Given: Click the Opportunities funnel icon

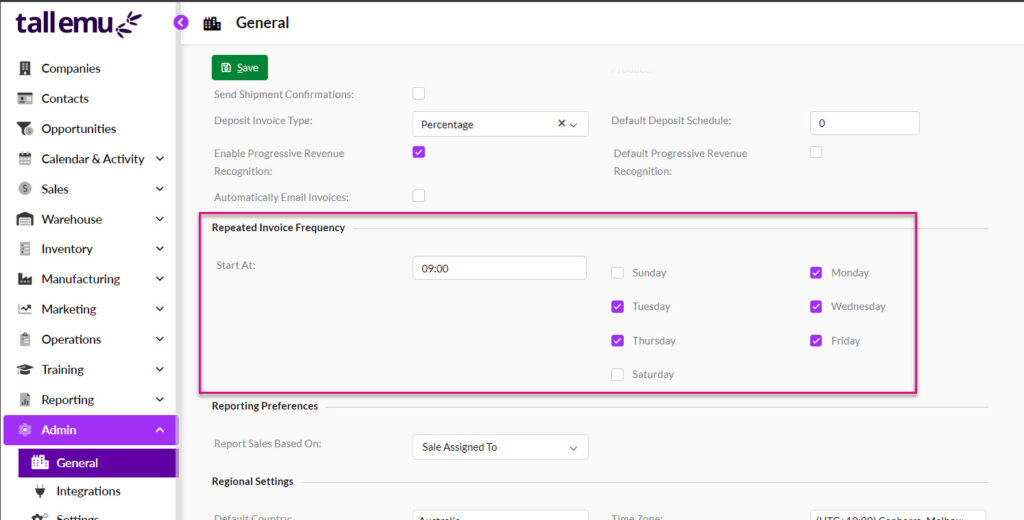Looking at the screenshot, I should click(25, 129).
